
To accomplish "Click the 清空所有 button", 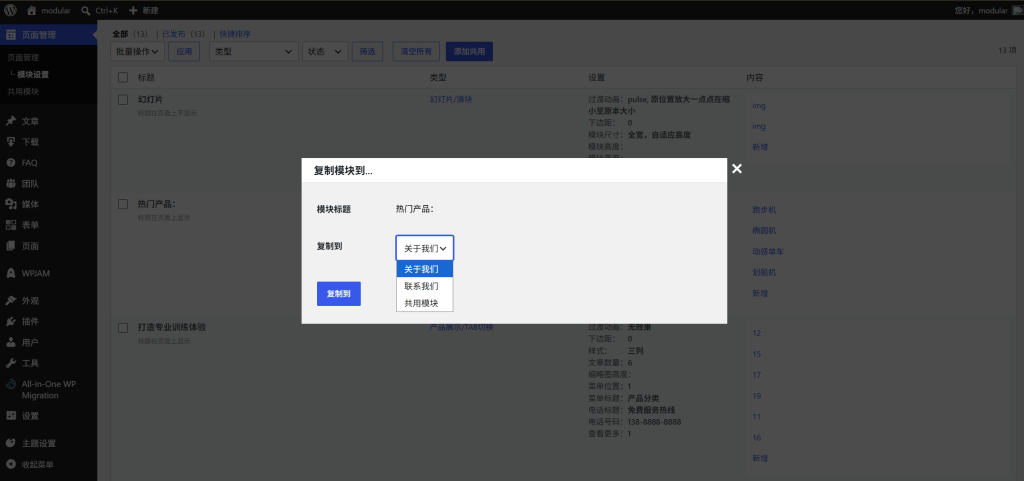I will pos(416,52).
